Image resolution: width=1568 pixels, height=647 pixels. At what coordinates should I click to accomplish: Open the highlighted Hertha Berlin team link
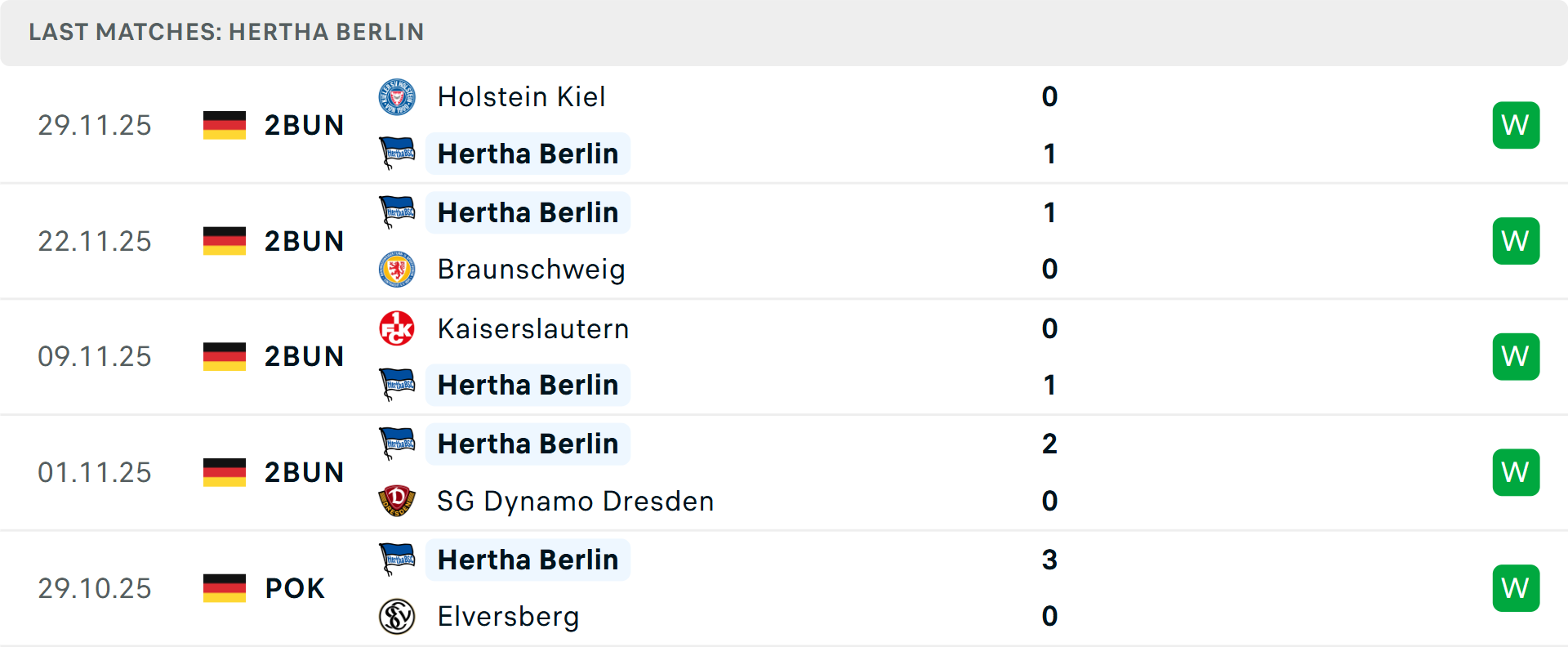[x=528, y=153]
